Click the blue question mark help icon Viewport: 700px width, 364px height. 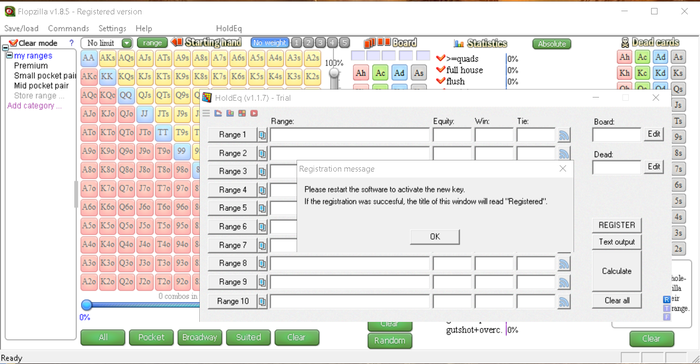(x=71, y=43)
